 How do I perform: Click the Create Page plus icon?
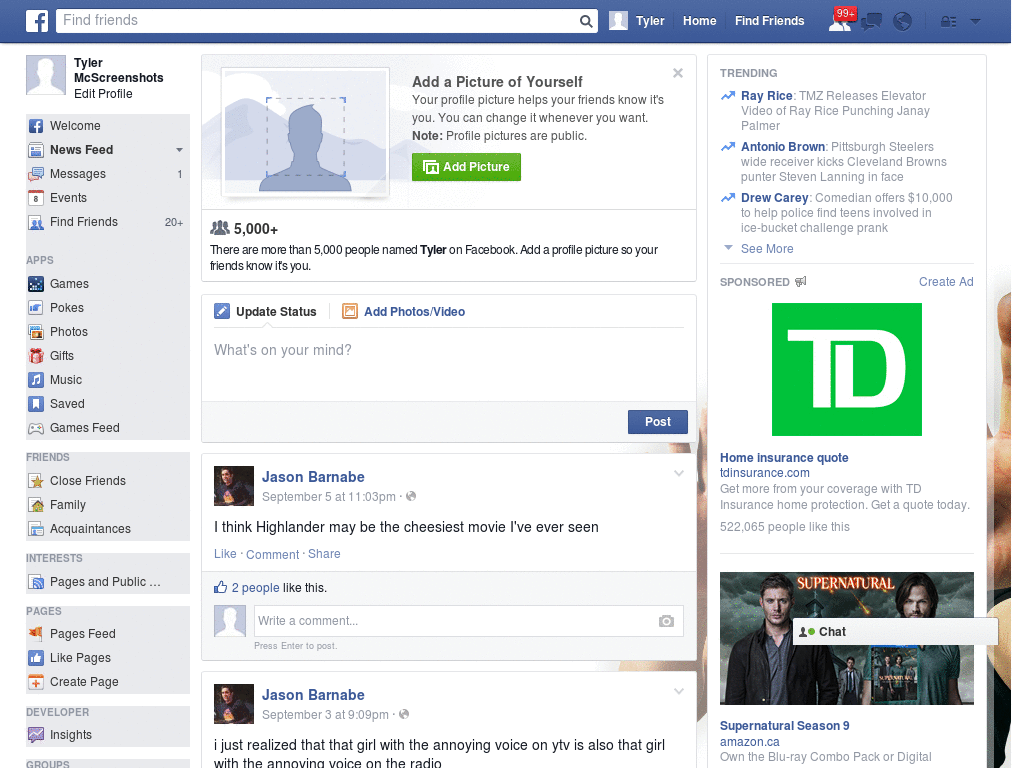36,682
